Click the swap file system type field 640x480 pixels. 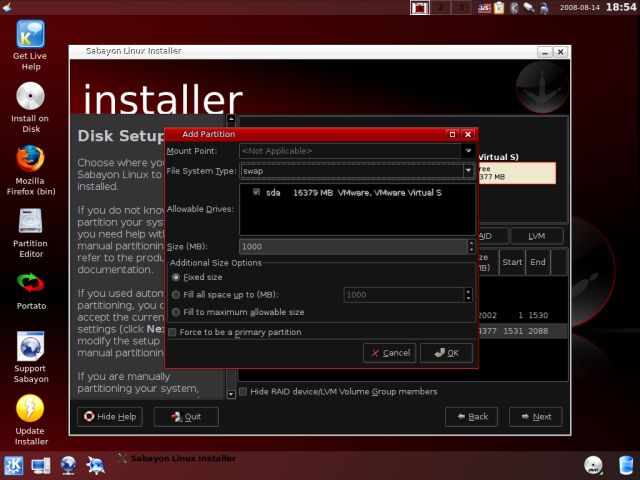[x=351, y=171]
